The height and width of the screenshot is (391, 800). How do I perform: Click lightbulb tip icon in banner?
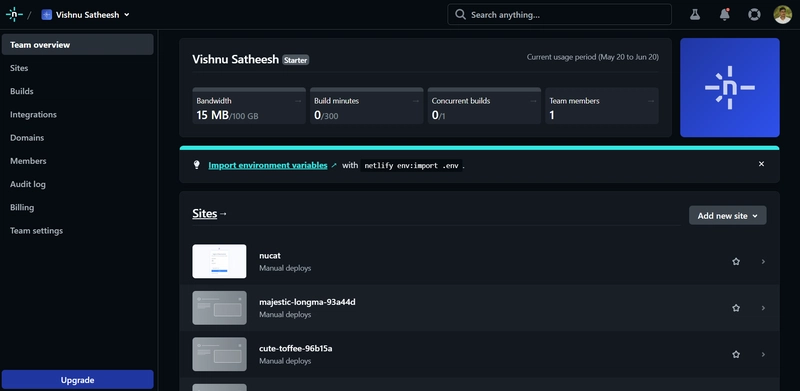click(x=196, y=165)
